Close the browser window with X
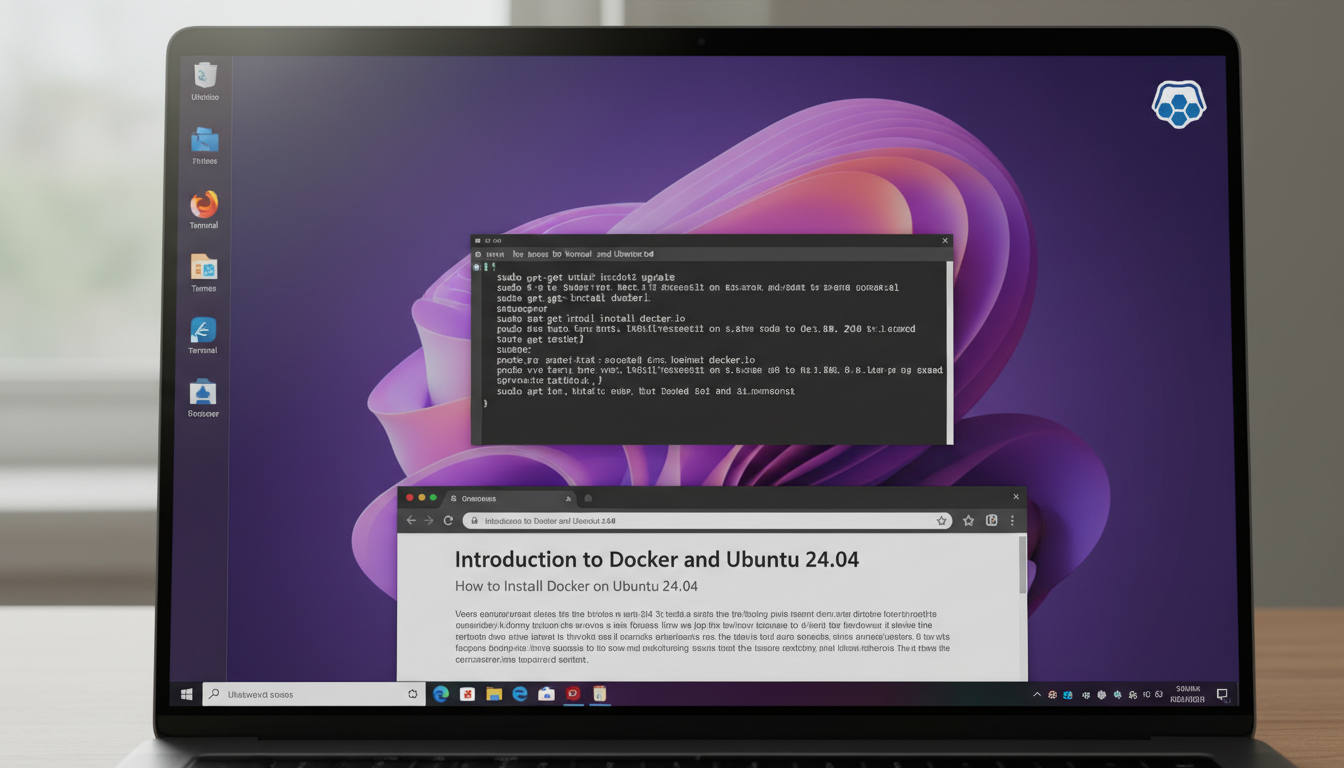This screenshot has height=768, width=1344. pos(1016,497)
